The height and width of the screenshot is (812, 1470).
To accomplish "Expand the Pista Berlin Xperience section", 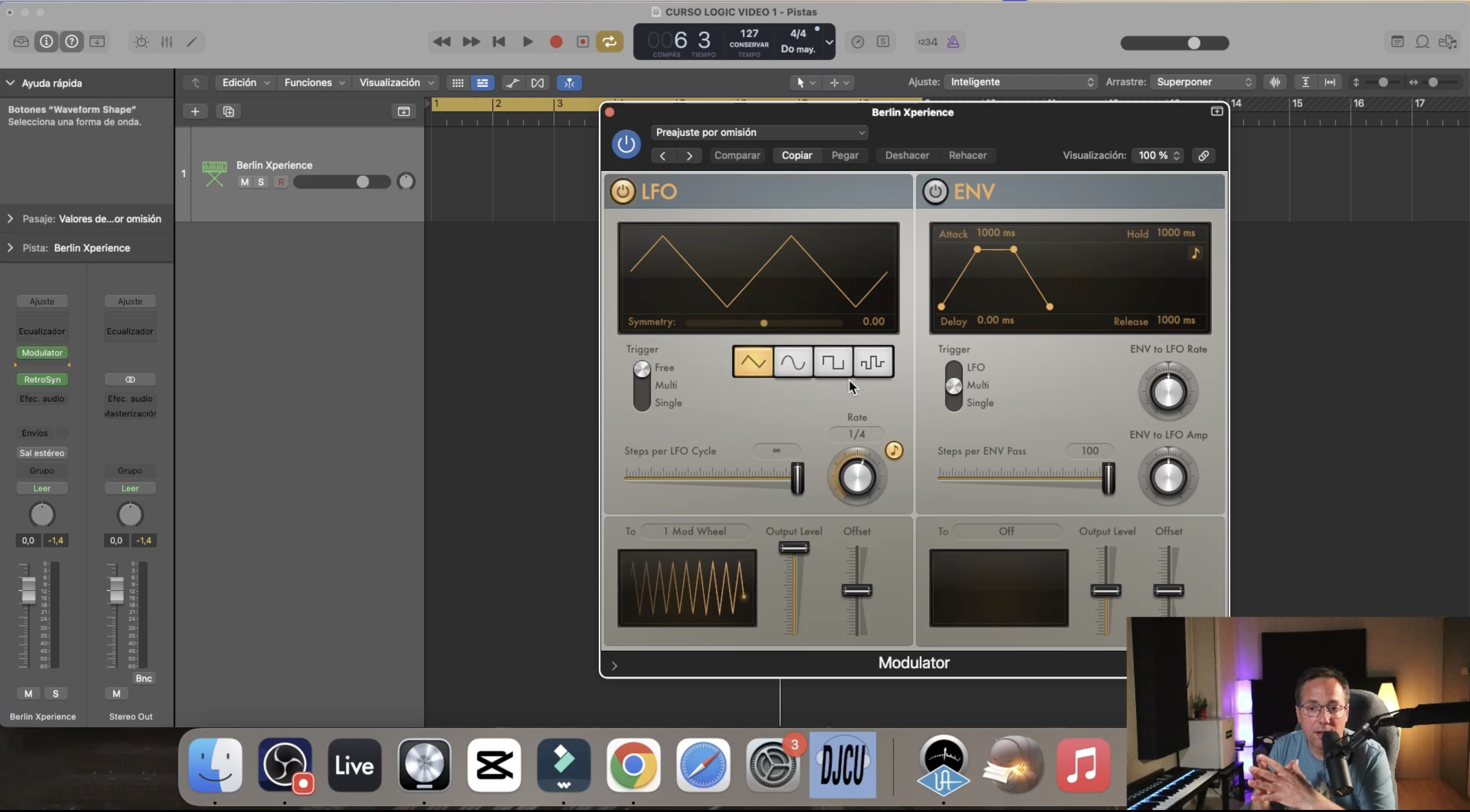I will 10,248.
